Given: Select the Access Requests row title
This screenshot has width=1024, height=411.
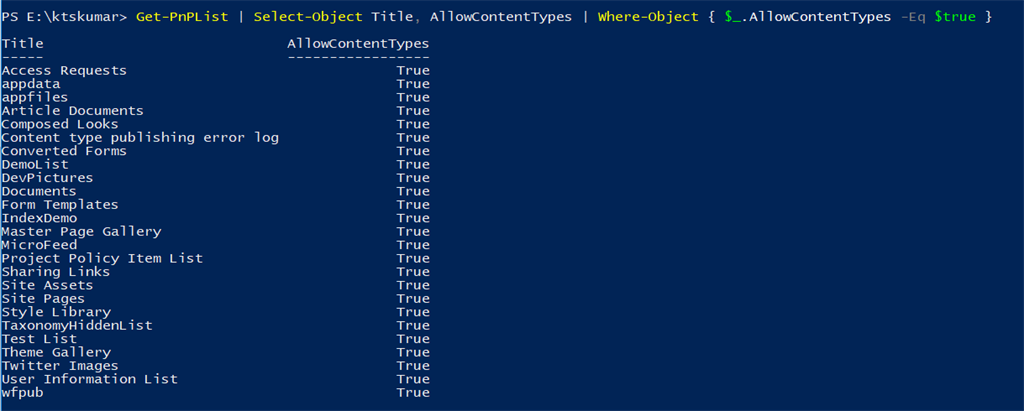Looking at the screenshot, I should [64, 71].
